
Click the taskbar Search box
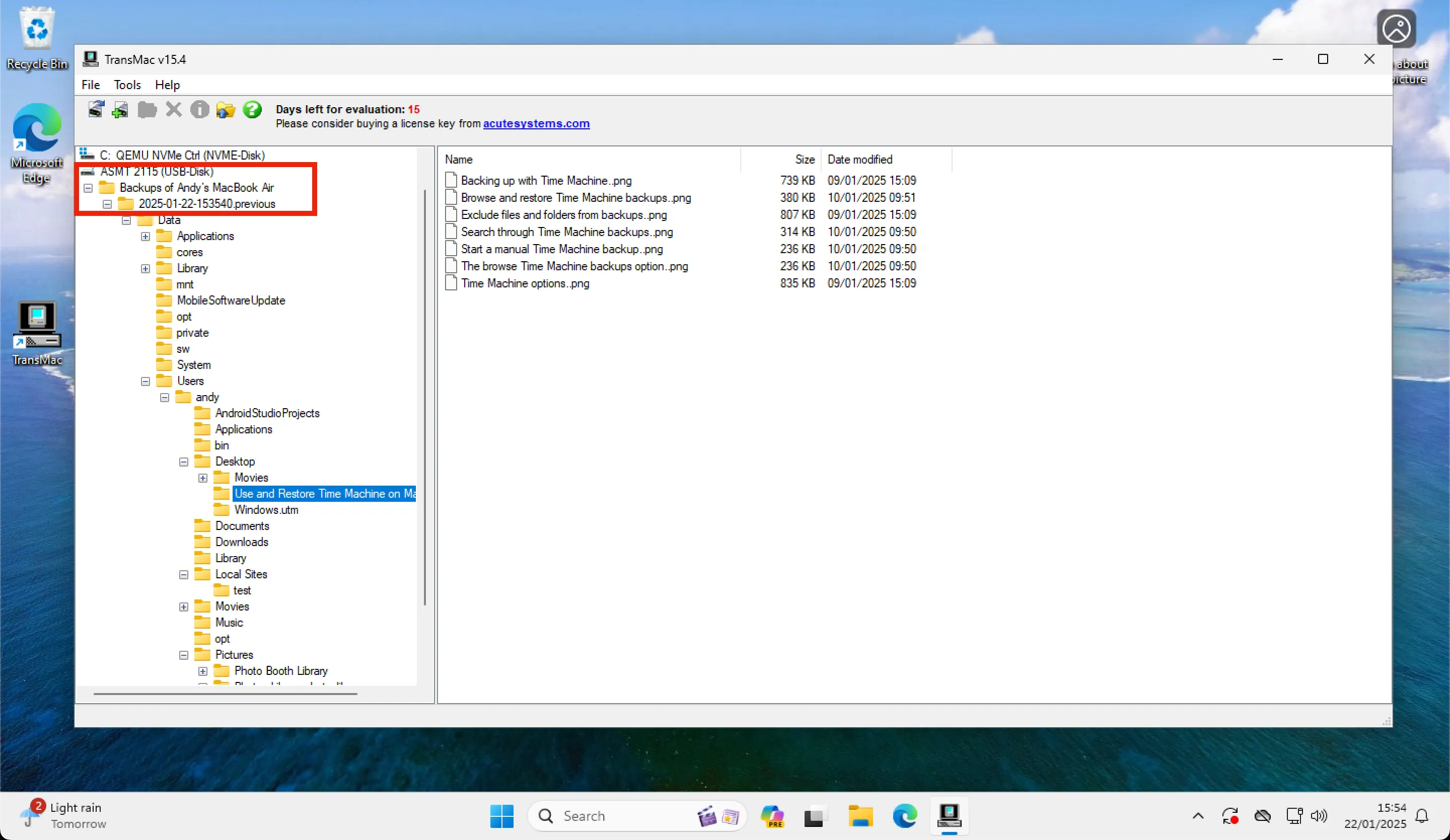click(x=637, y=816)
